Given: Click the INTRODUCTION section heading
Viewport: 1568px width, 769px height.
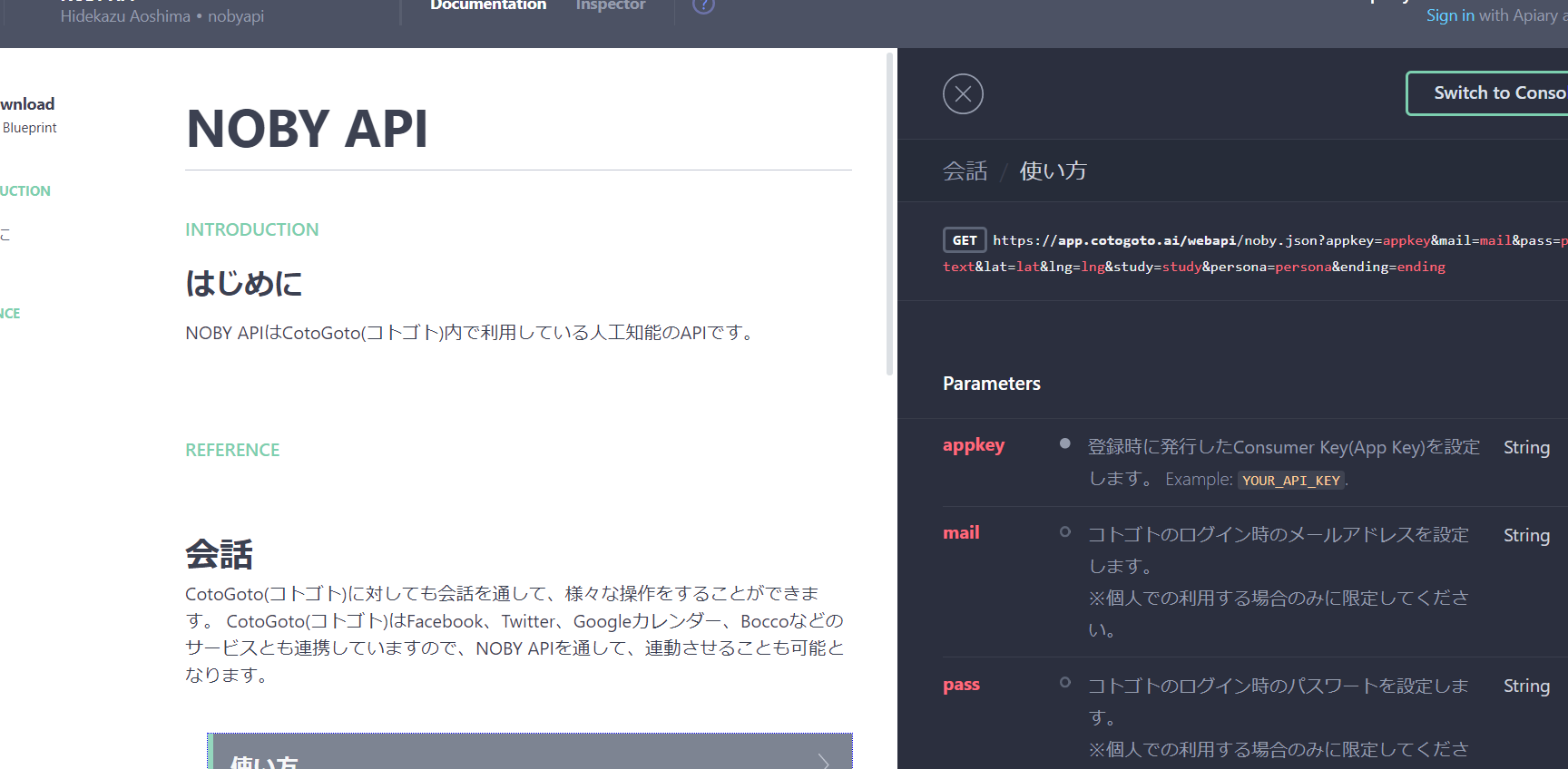Looking at the screenshot, I should click(x=252, y=229).
